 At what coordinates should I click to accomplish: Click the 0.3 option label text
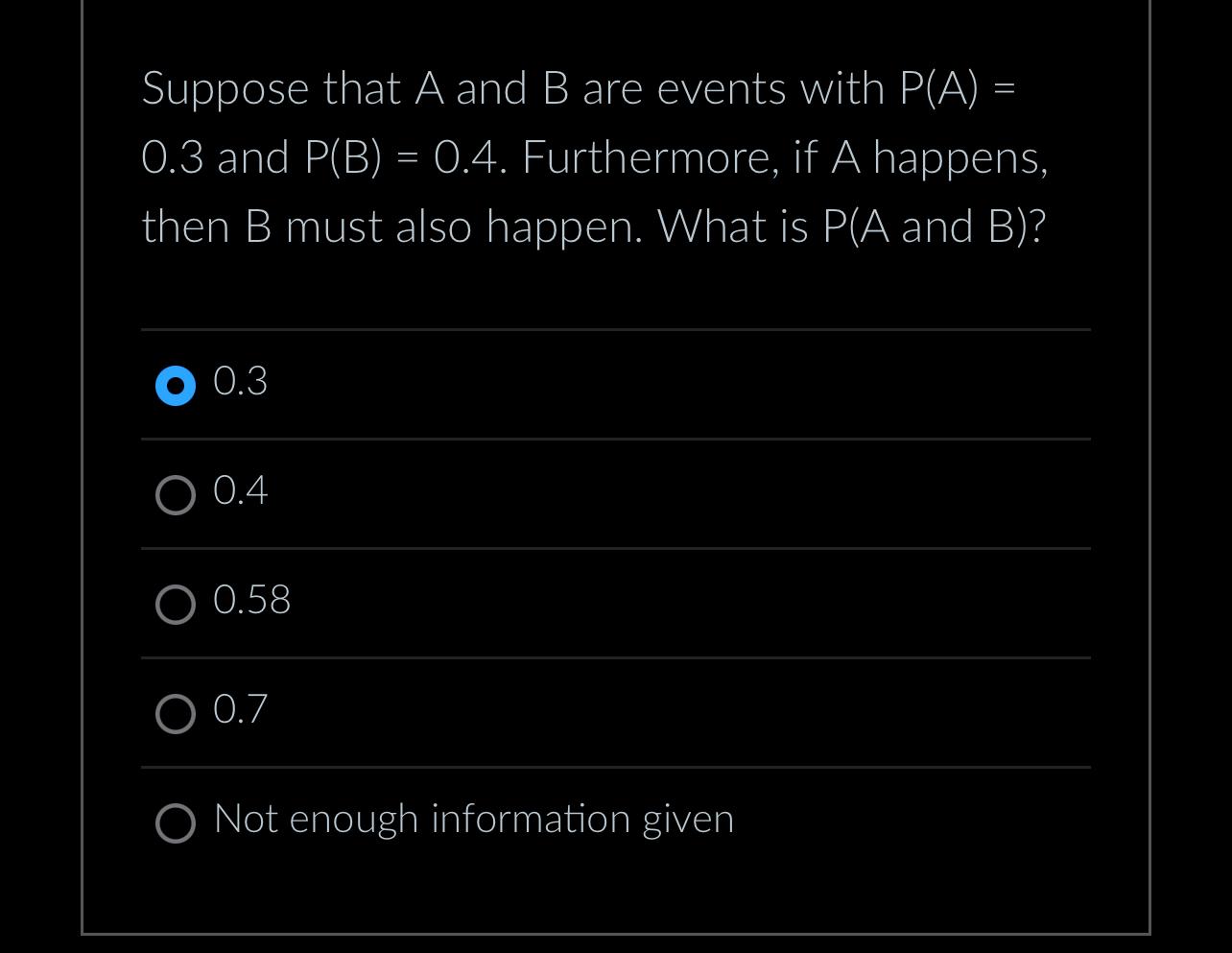[240, 382]
